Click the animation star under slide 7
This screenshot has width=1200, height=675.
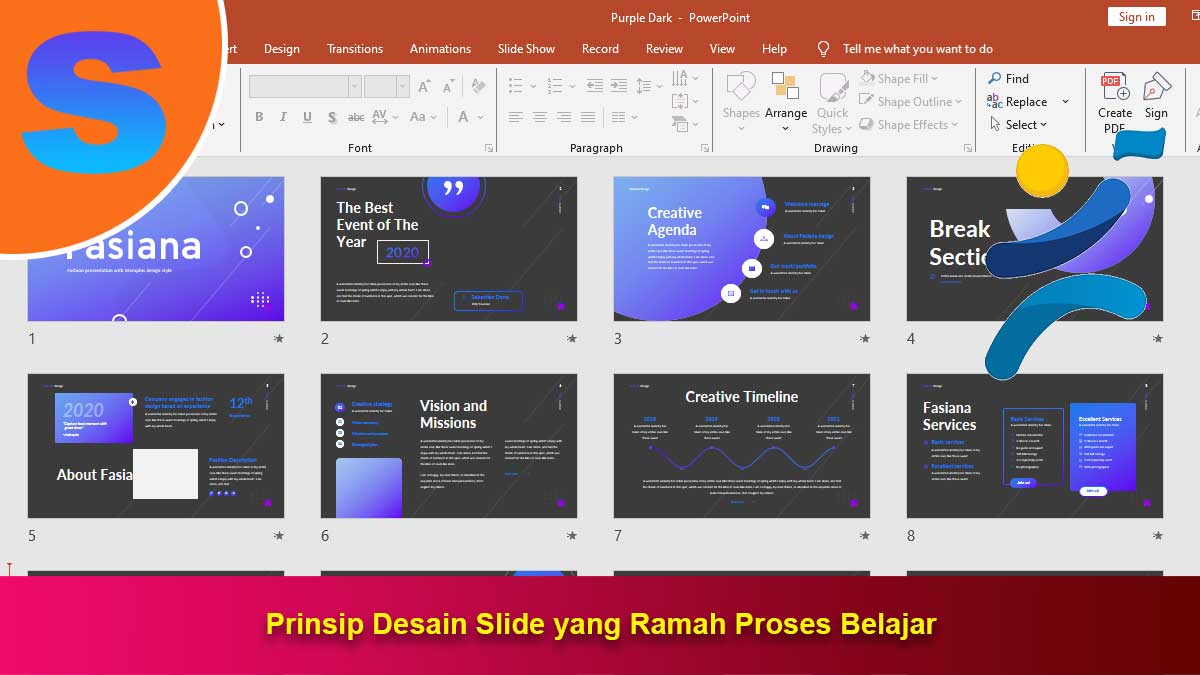[865, 536]
